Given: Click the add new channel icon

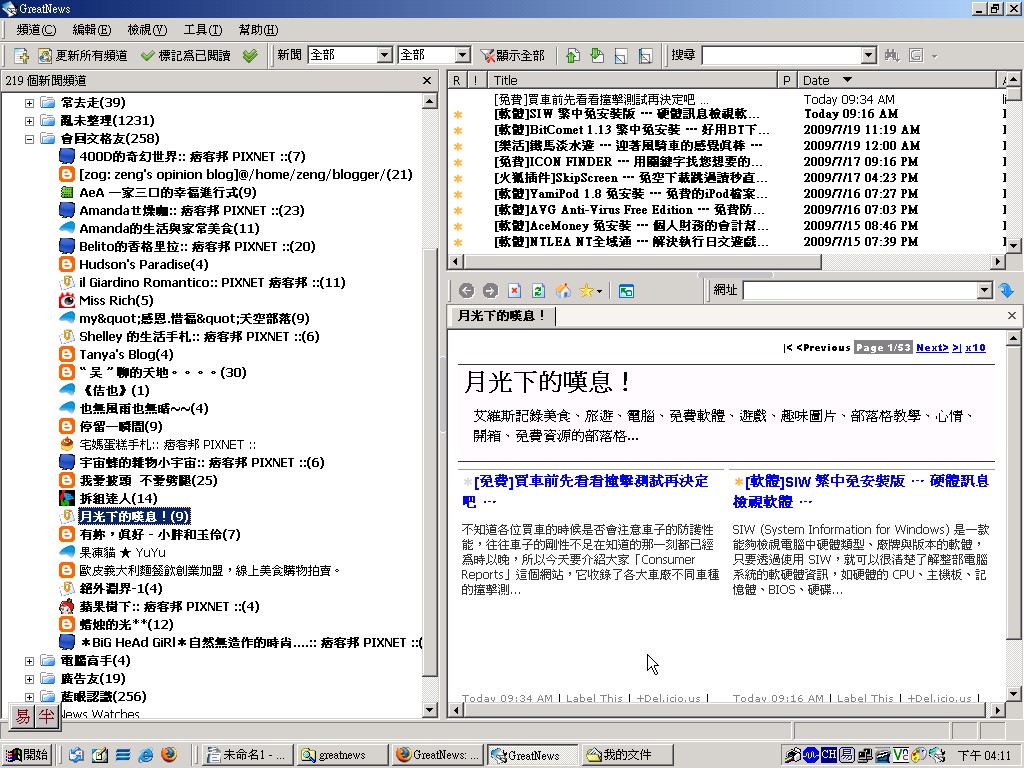Looking at the screenshot, I should (21, 56).
